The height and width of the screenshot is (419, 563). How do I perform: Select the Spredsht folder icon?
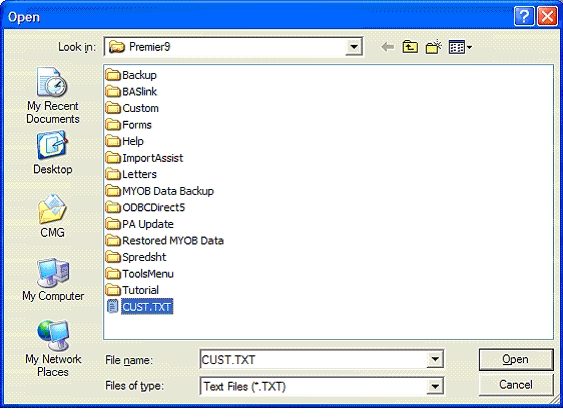113,257
